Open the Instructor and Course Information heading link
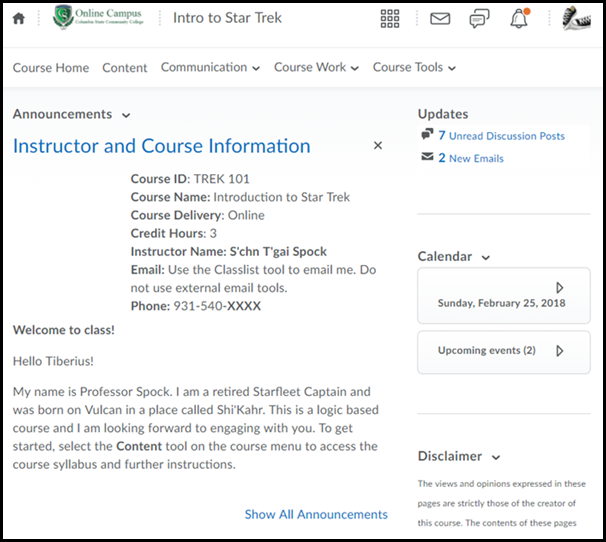This screenshot has height=542, width=606. coord(162,146)
